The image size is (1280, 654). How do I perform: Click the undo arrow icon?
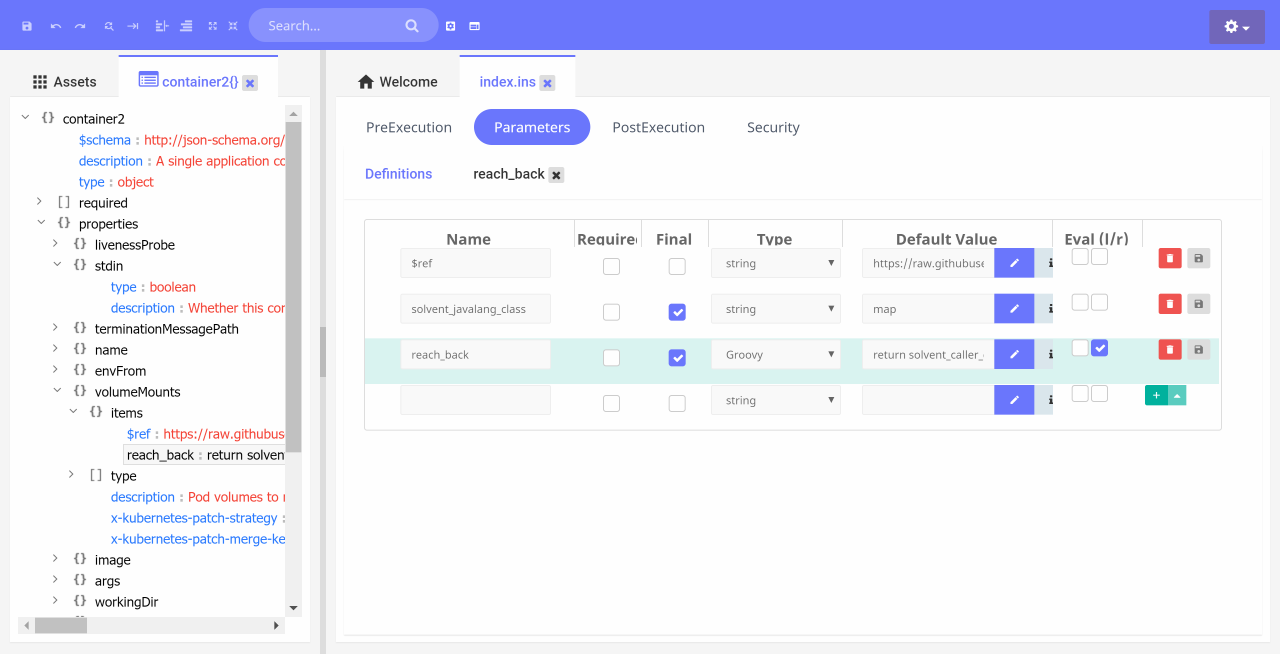[x=55, y=26]
